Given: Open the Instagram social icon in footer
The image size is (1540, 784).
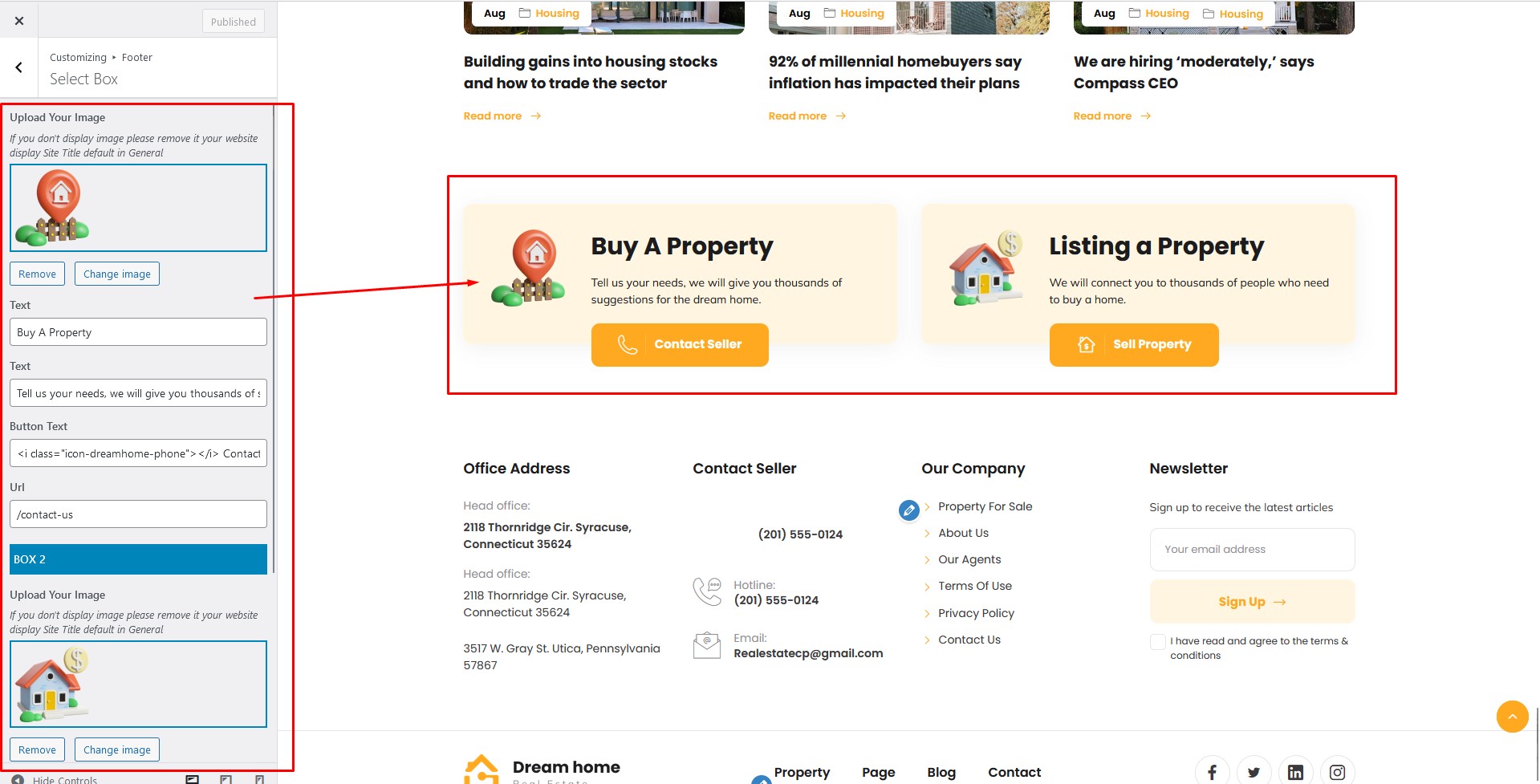Looking at the screenshot, I should click(1337, 772).
